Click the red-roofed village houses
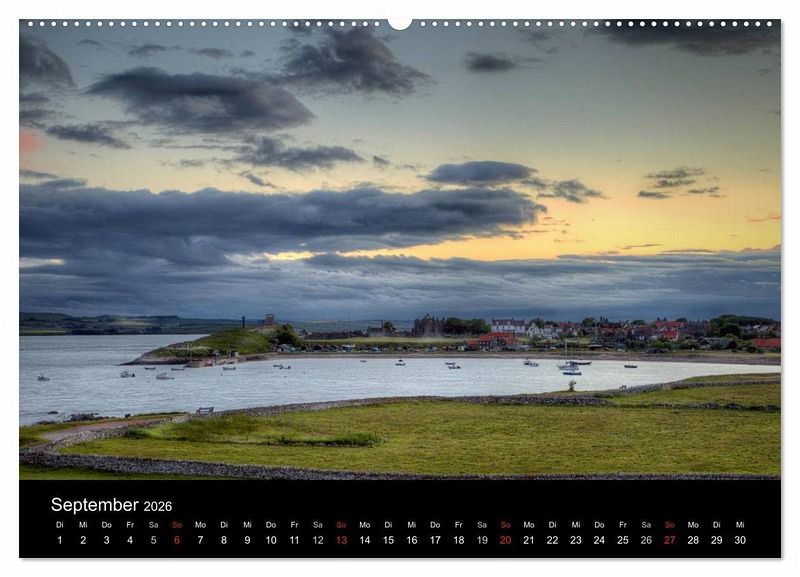 pos(660,333)
